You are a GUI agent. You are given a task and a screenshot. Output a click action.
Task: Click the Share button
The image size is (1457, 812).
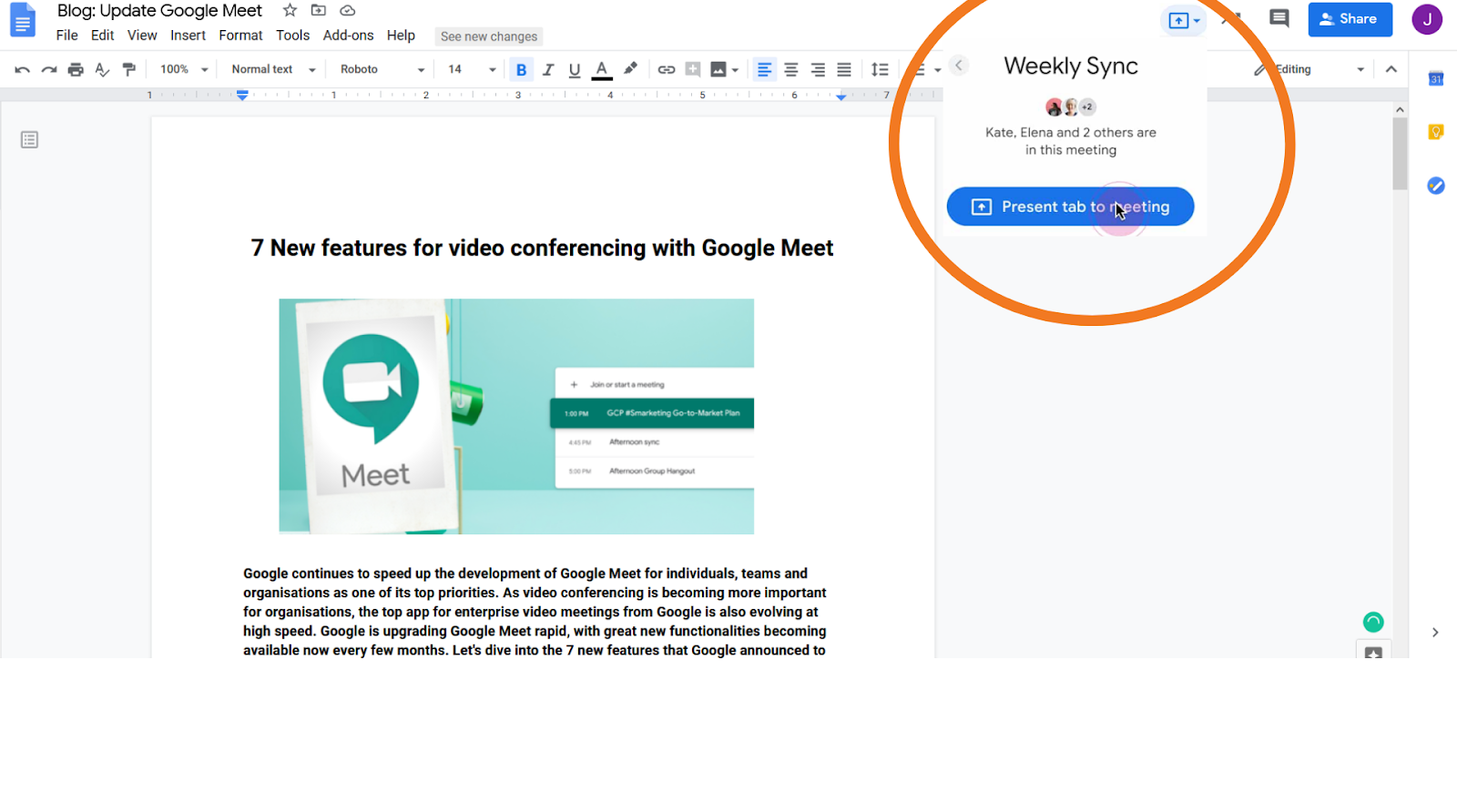coord(1350,19)
